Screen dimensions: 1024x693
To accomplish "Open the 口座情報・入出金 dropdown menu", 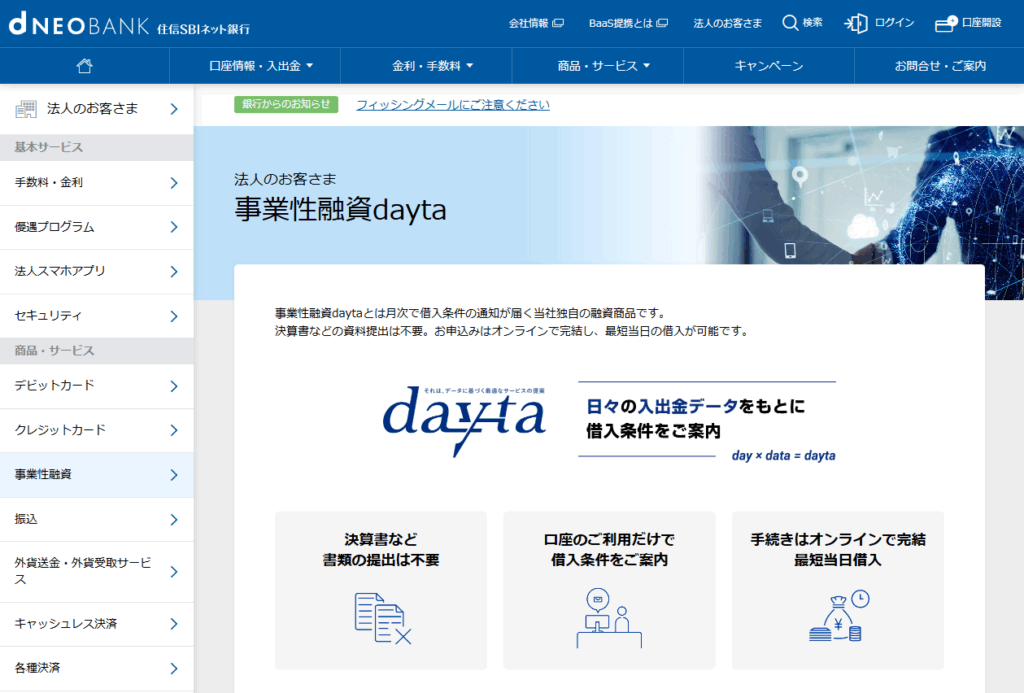I will point(261,66).
